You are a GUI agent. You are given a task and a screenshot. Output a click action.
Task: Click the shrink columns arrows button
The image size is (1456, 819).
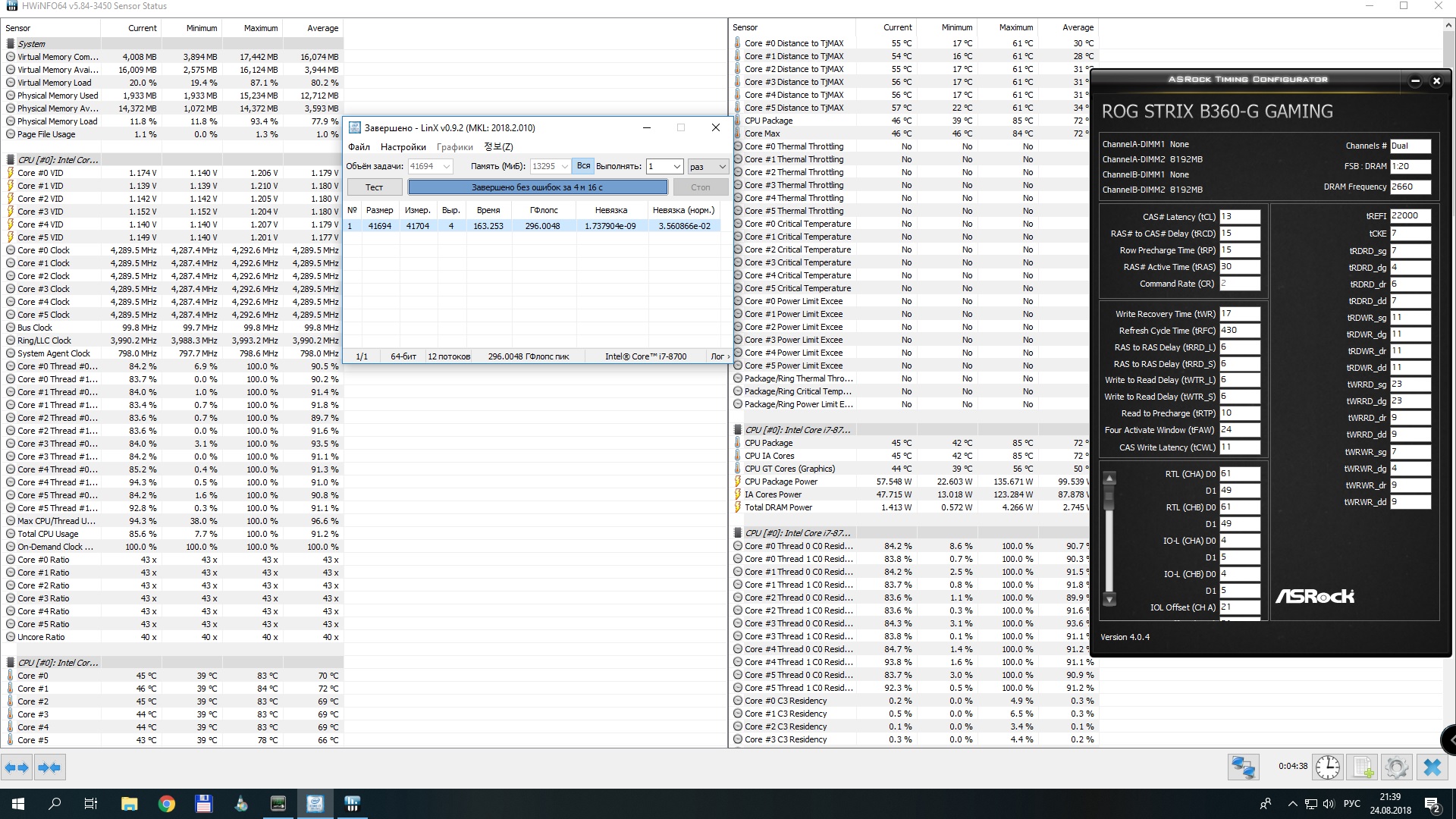50,767
